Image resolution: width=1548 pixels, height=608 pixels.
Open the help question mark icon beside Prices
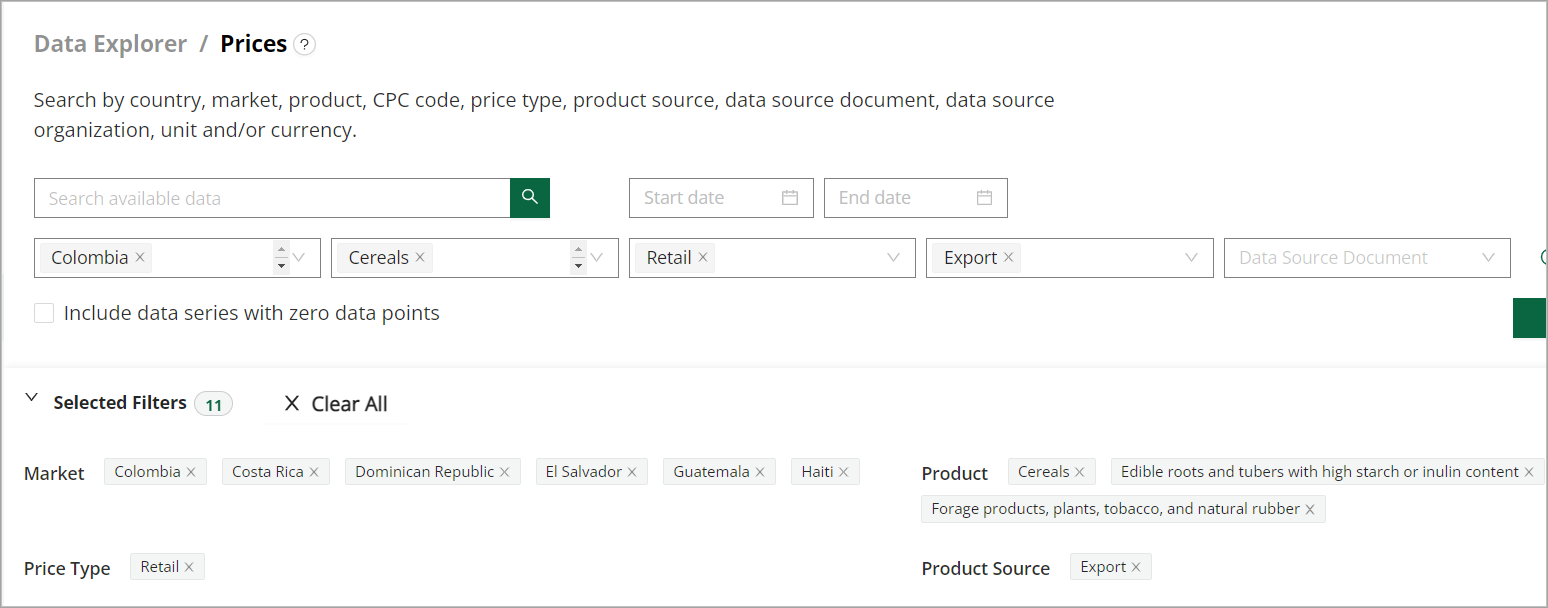pyautogui.click(x=305, y=45)
